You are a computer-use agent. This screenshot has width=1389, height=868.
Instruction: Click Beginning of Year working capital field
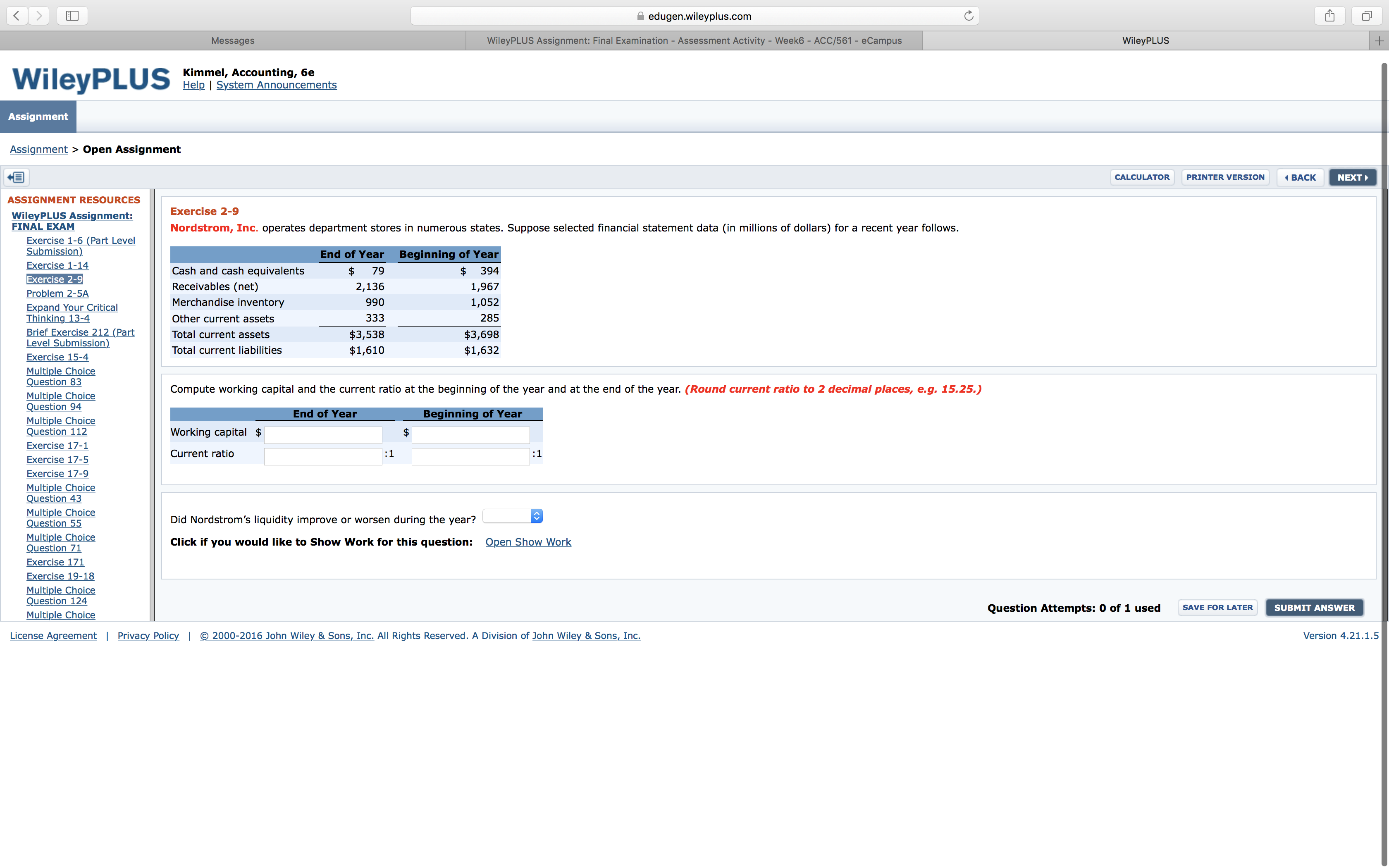coord(471,434)
